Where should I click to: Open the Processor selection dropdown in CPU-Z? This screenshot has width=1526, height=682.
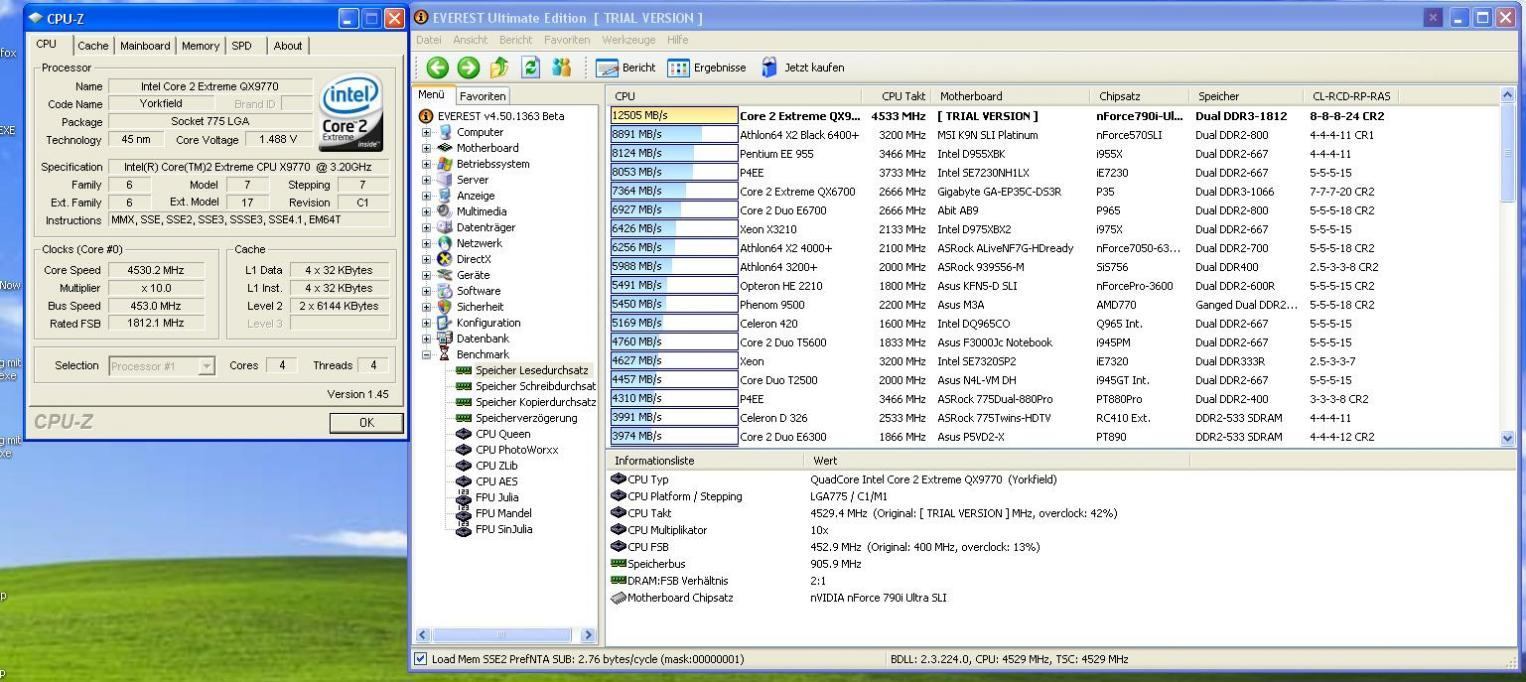(x=163, y=366)
